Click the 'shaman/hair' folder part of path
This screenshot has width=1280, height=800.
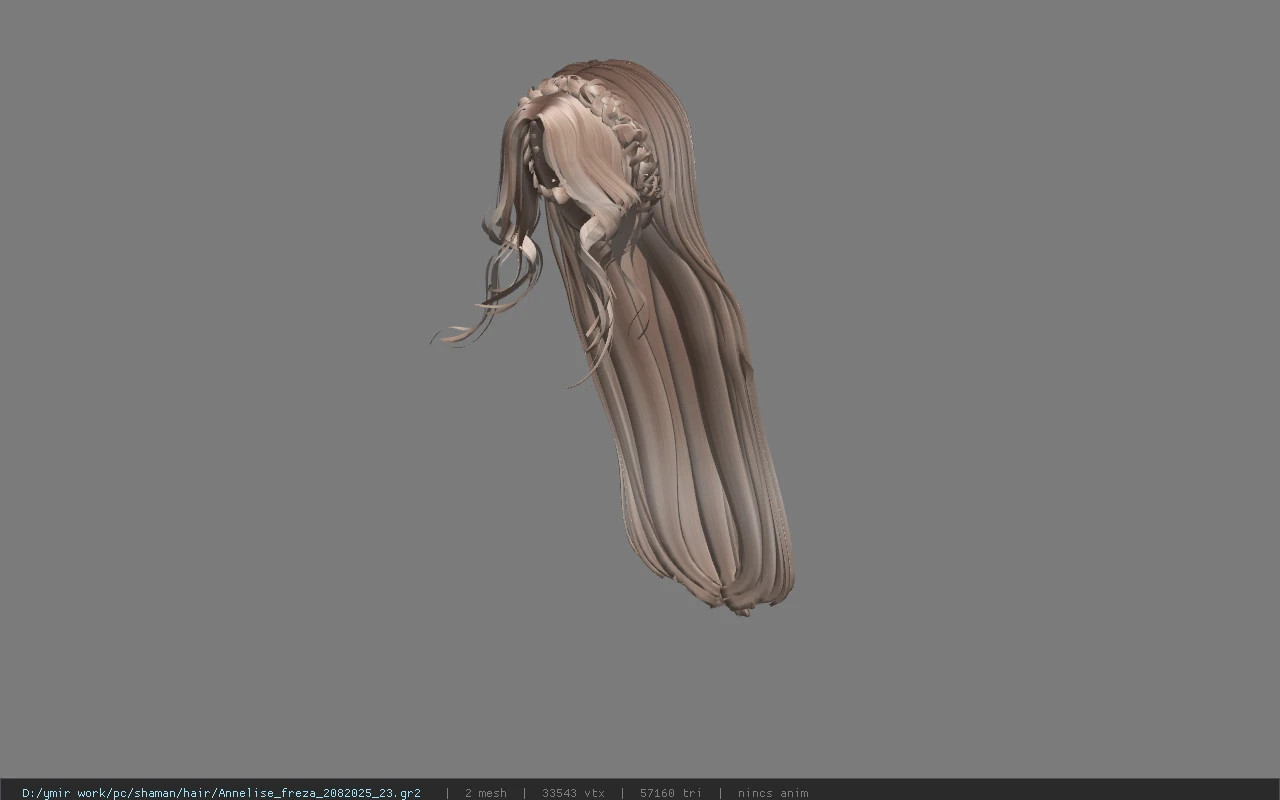pos(174,793)
